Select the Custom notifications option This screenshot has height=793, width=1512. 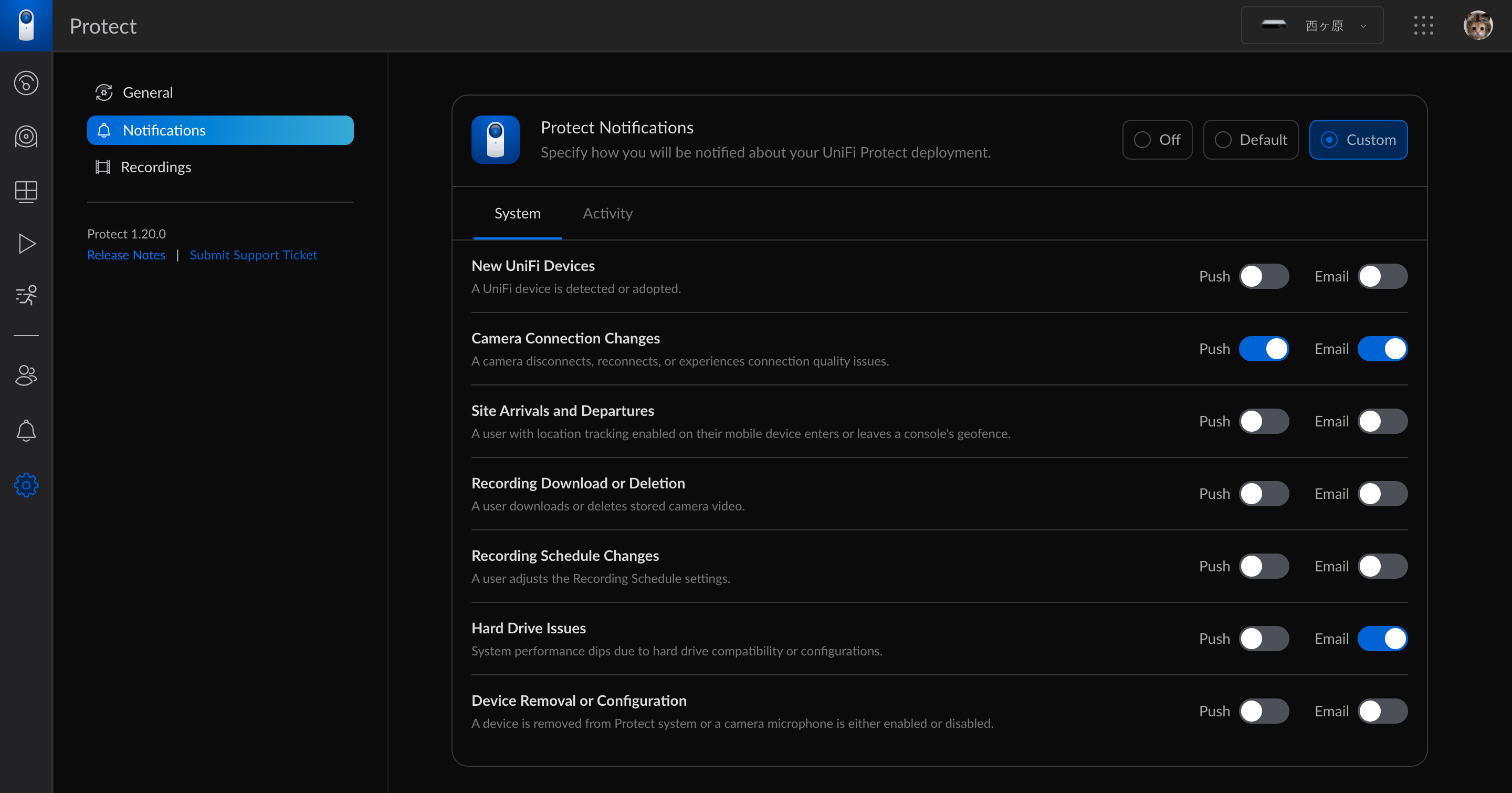click(1358, 140)
